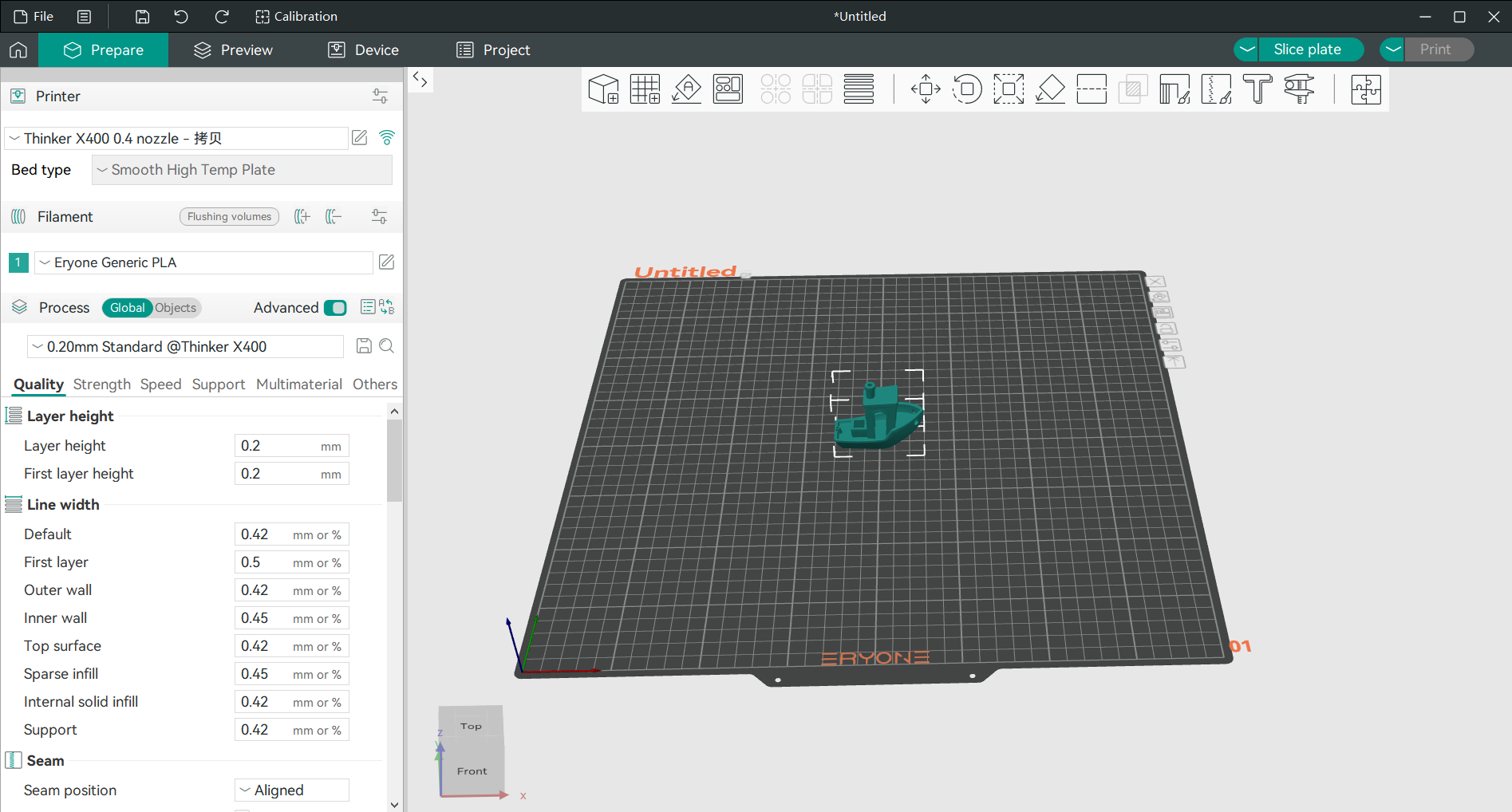
Task: Toggle the Advanced mode switch
Action: click(336, 308)
